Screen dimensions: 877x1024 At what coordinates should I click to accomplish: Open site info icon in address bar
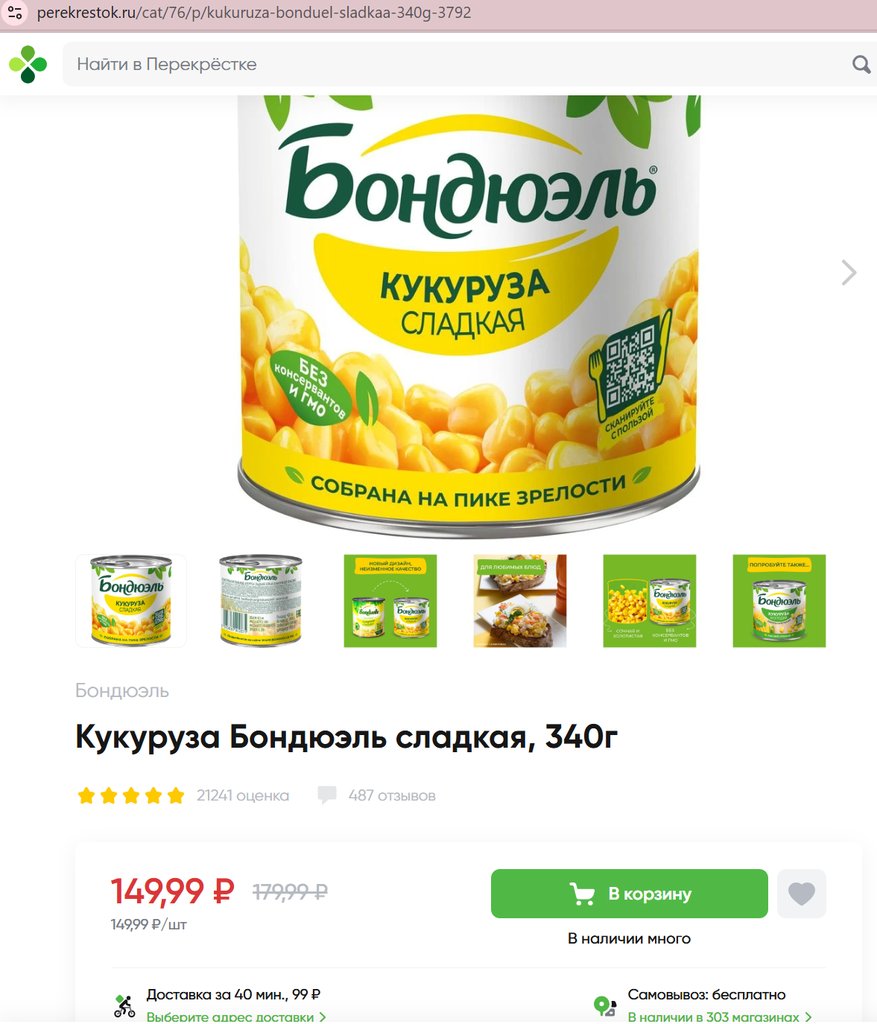click(x=14, y=12)
